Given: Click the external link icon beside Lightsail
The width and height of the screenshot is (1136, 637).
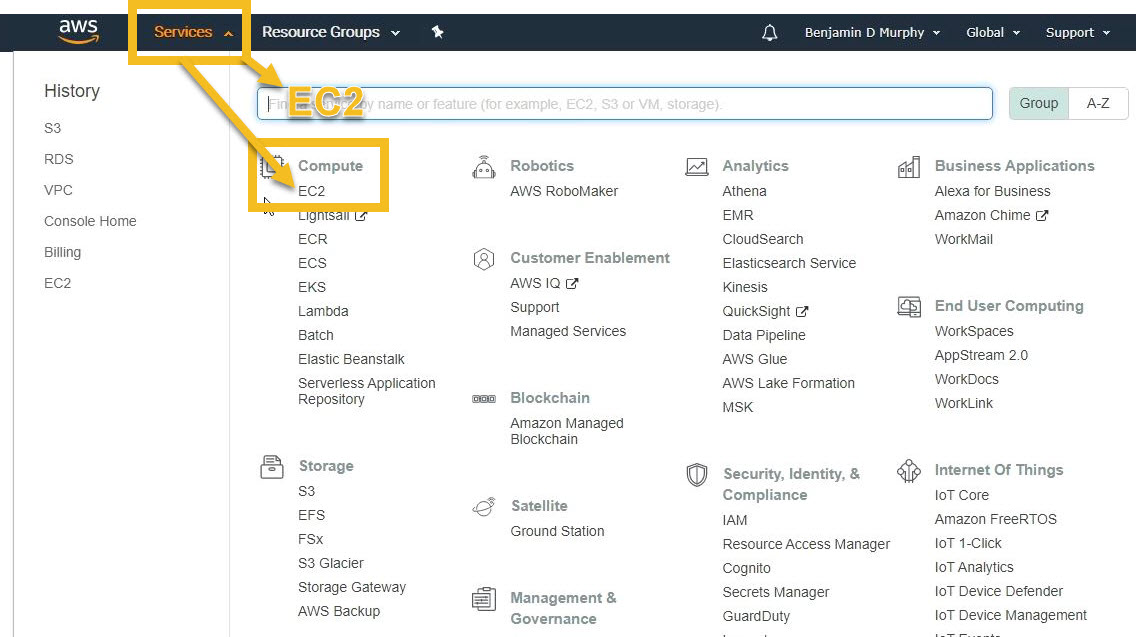Looking at the screenshot, I should point(361,215).
